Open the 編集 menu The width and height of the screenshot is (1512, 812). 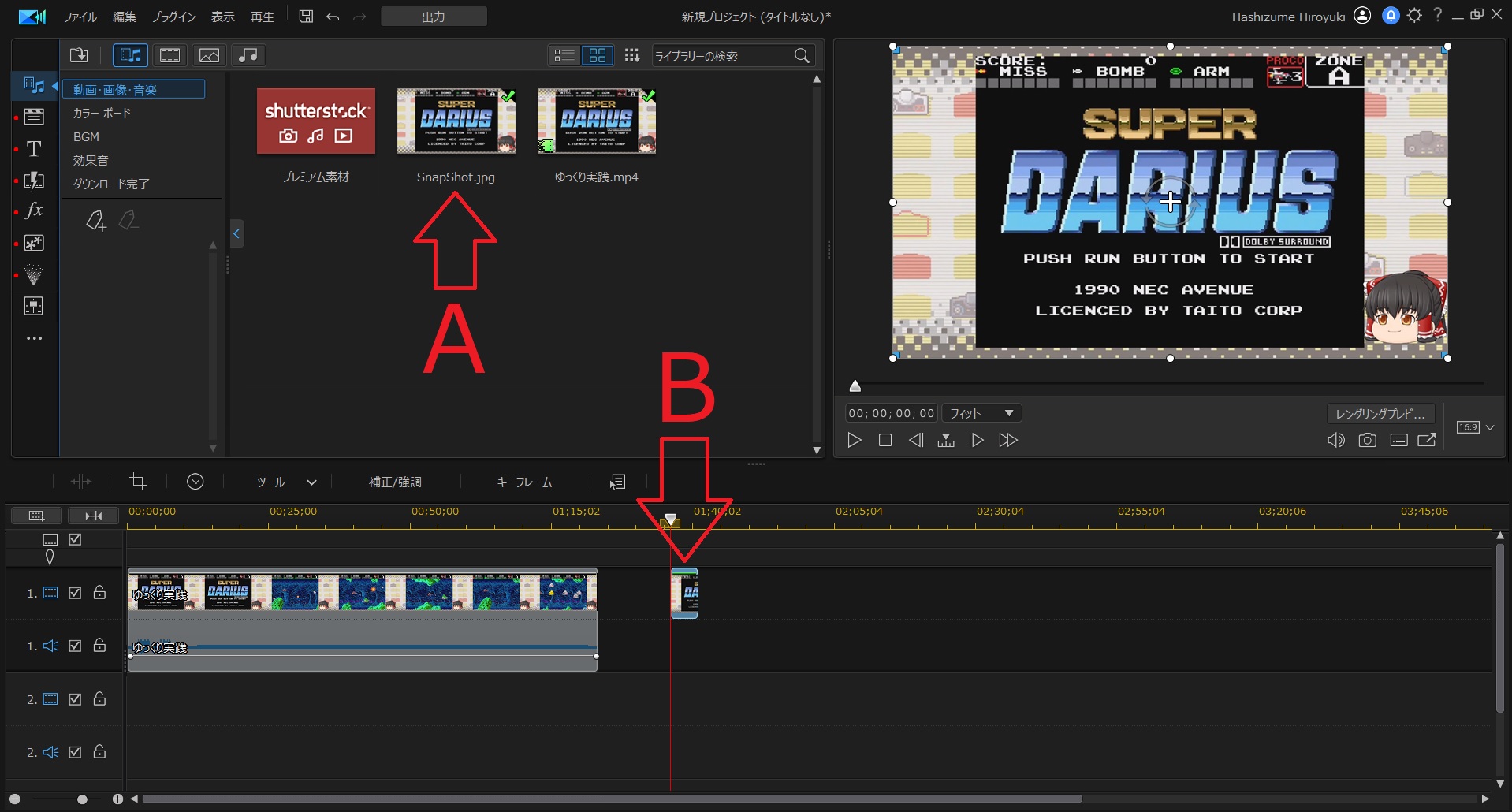124,17
